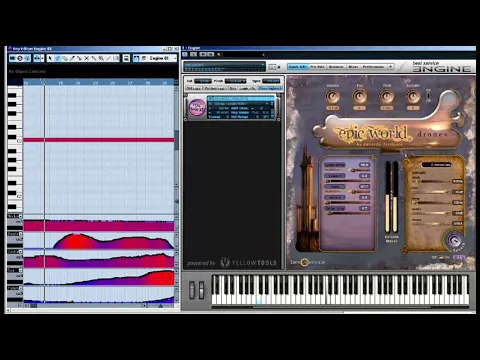Toggle Show Part Borders button
The width and height of the screenshot is (480, 360).
(136, 58)
